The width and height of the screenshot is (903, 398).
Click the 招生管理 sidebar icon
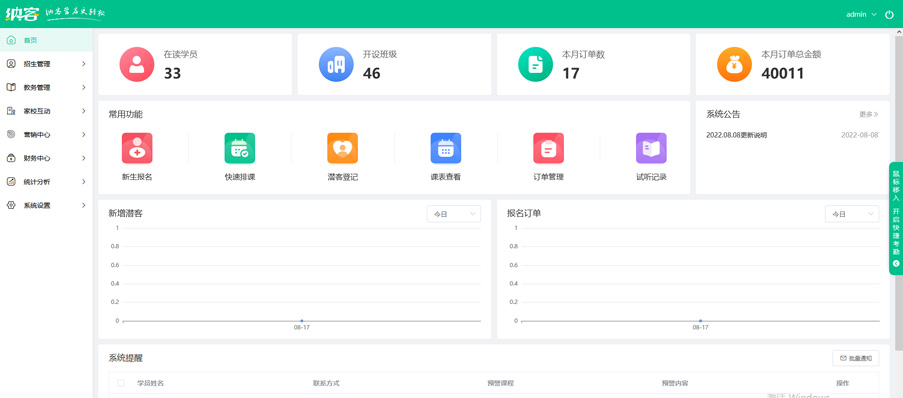click(x=11, y=64)
